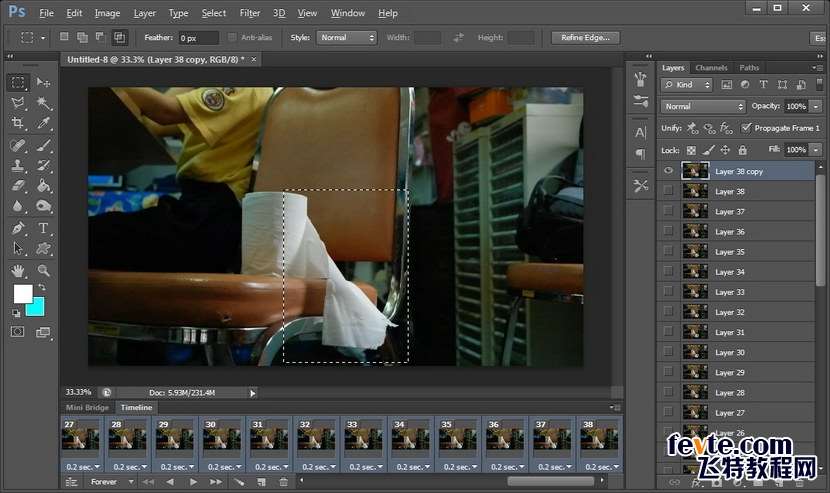Select the Eraser tool

pos(17,185)
